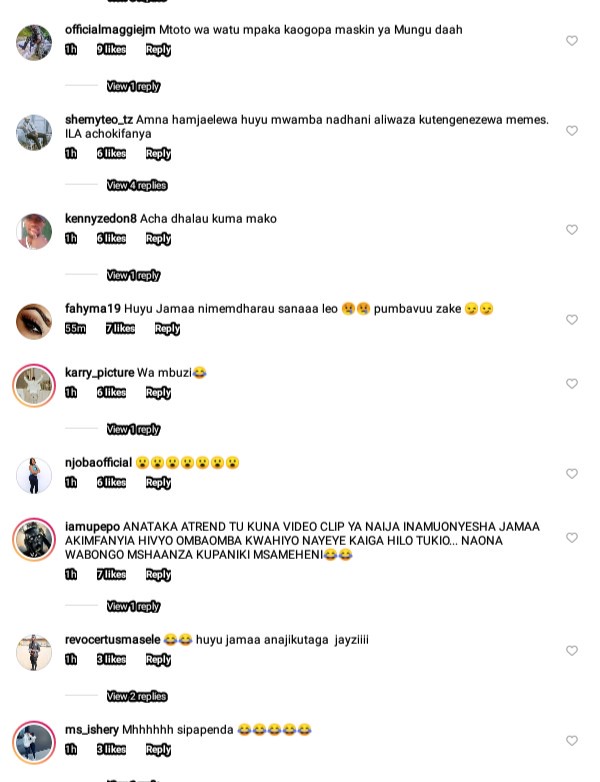Expand 'View 1 reply' under karry_picture
The height and width of the screenshot is (782, 600).
pos(133,429)
